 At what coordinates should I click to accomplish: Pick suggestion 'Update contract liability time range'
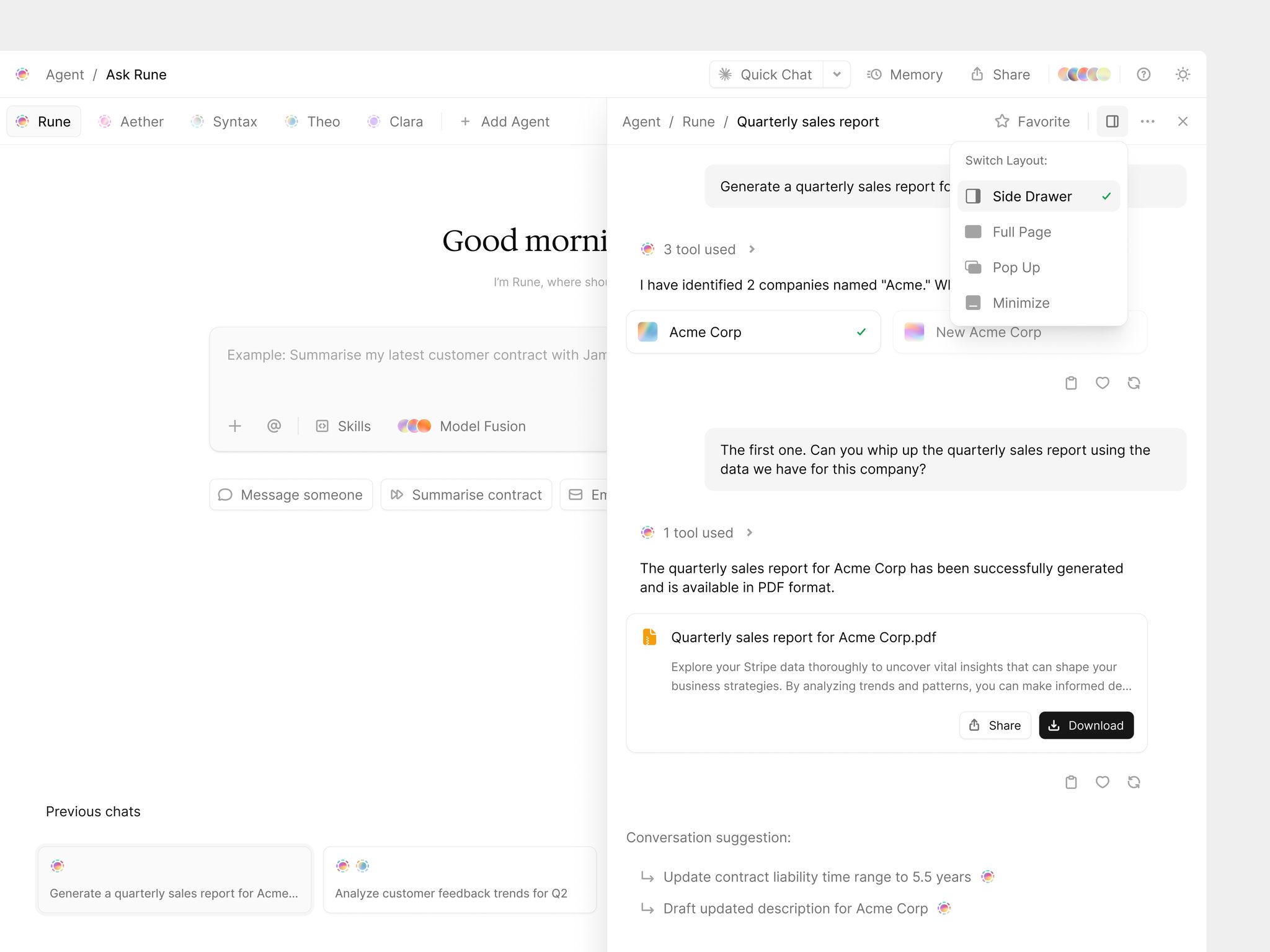[817, 876]
